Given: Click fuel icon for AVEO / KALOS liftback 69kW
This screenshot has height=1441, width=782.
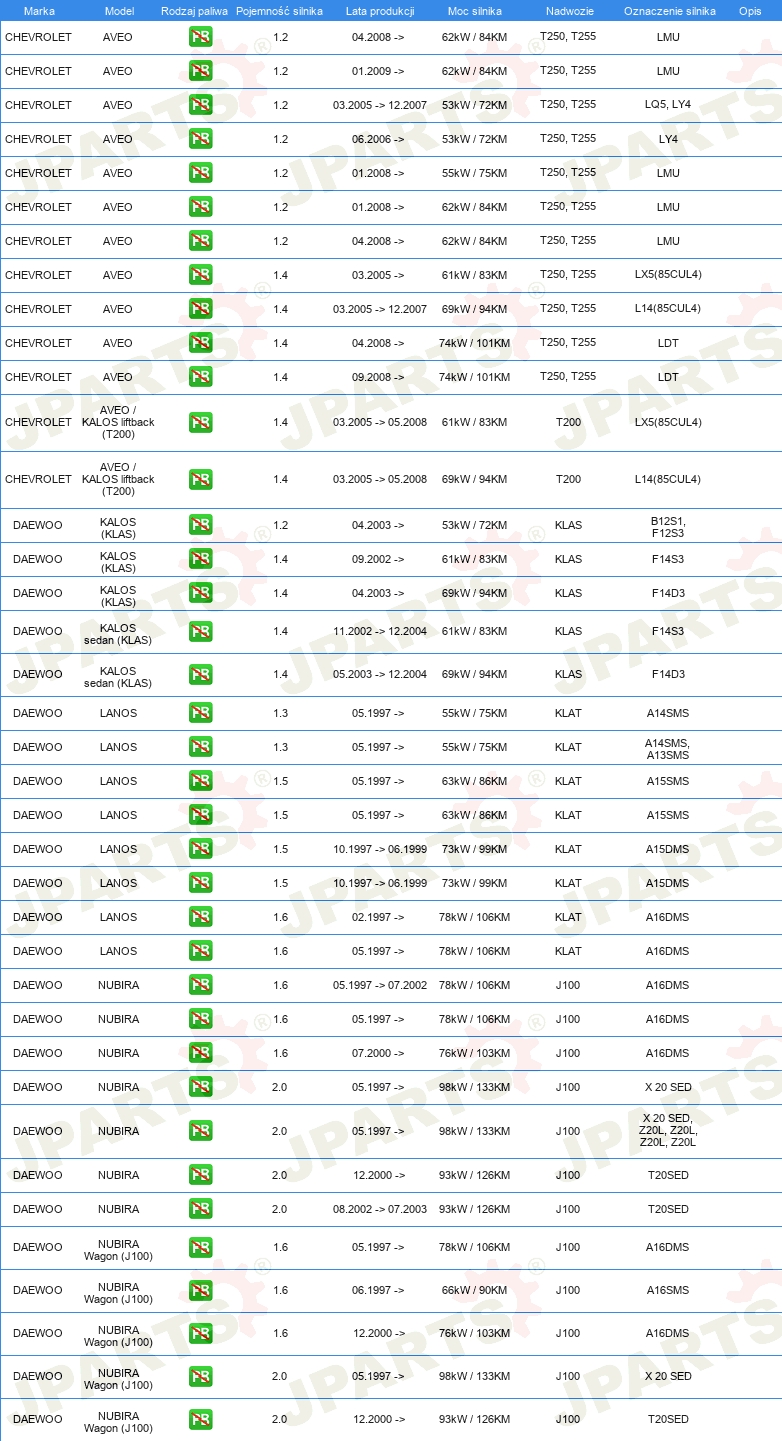Looking at the screenshot, I should pyautogui.click(x=200, y=479).
